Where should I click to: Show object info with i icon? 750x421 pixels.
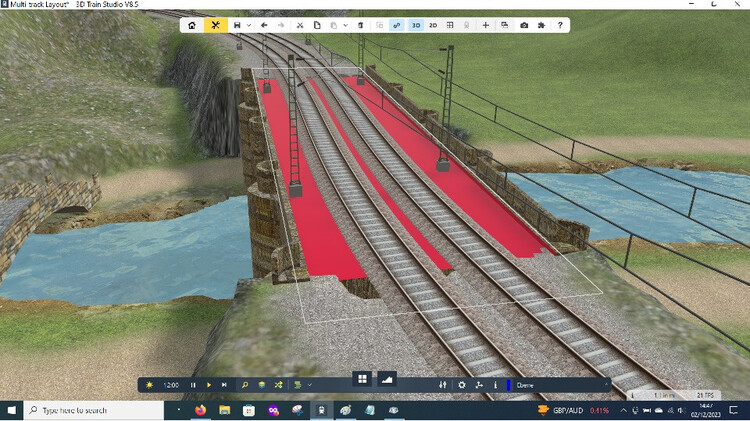[x=496, y=385]
